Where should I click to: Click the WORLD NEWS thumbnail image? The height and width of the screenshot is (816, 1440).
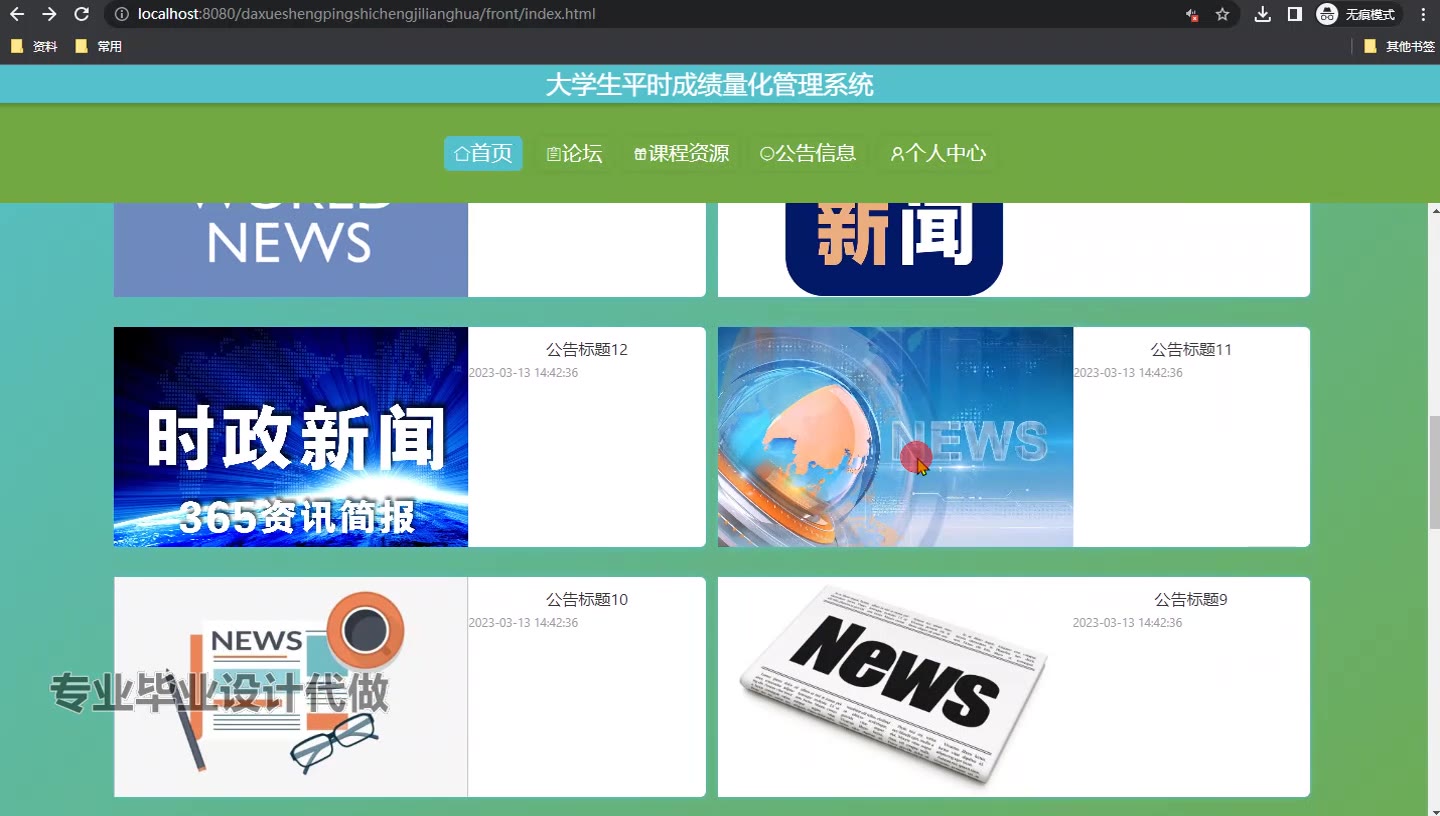(291, 249)
